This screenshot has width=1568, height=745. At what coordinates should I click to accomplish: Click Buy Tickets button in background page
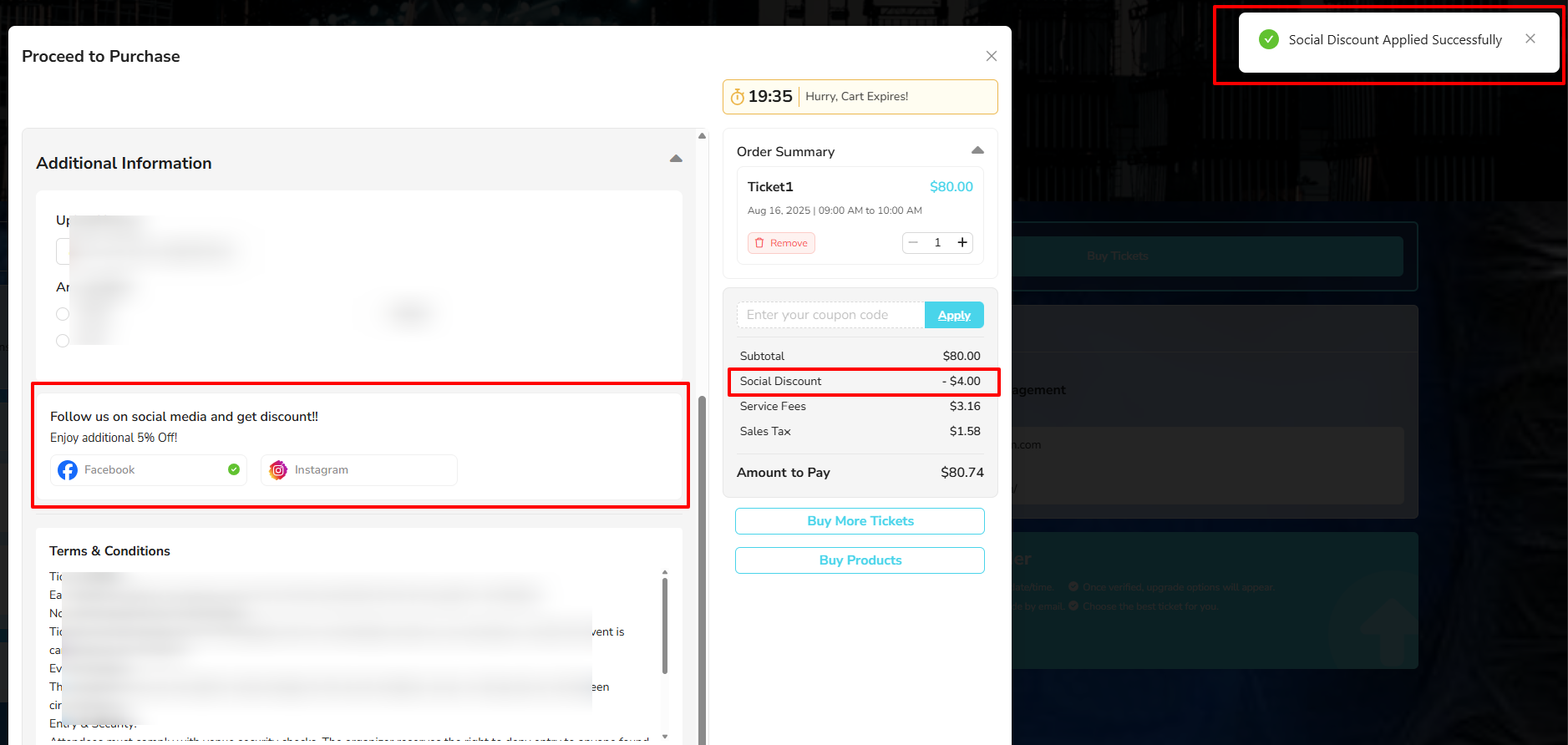click(x=1118, y=256)
